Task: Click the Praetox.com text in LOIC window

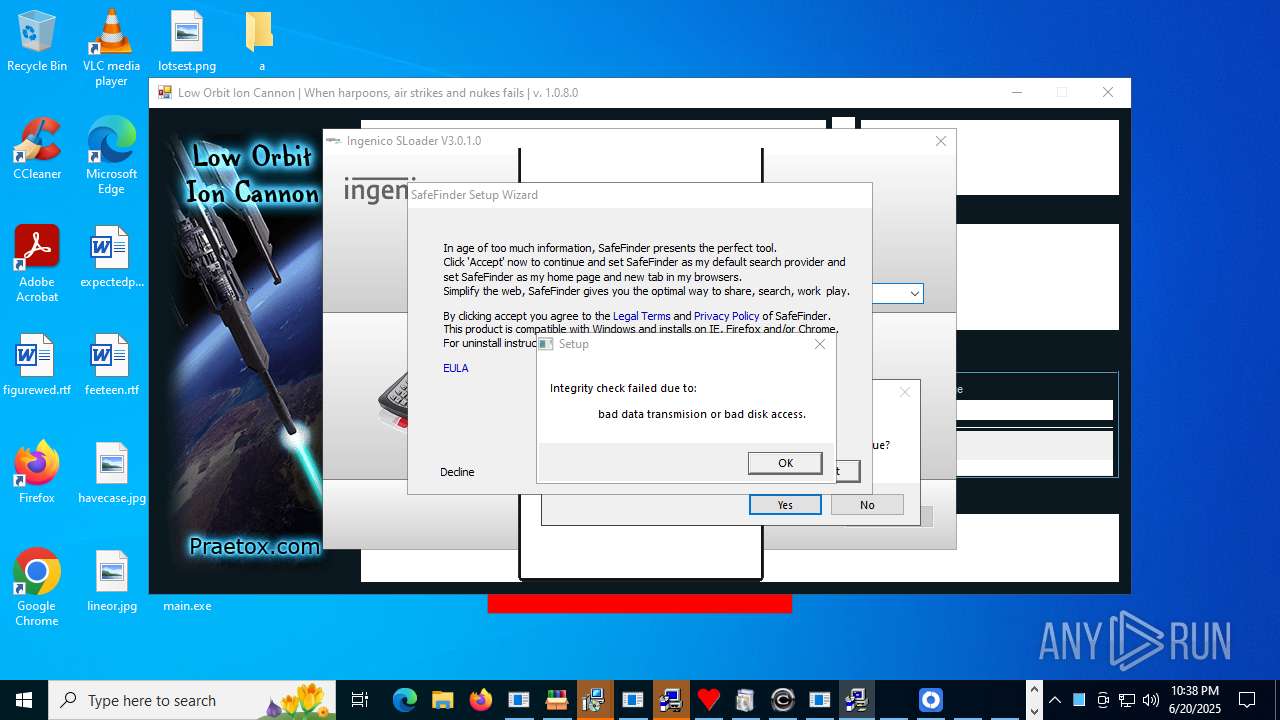Action: 254,546
